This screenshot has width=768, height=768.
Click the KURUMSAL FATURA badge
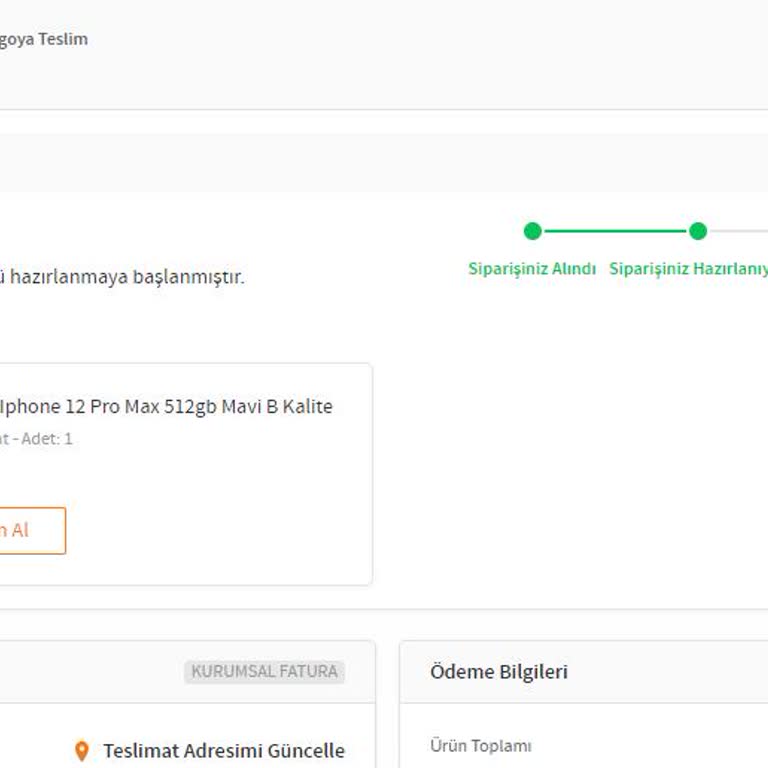pyautogui.click(x=264, y=672)
